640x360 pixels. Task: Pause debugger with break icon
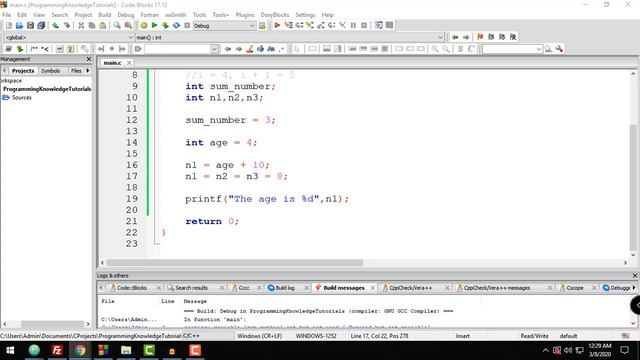coord(353,25)
